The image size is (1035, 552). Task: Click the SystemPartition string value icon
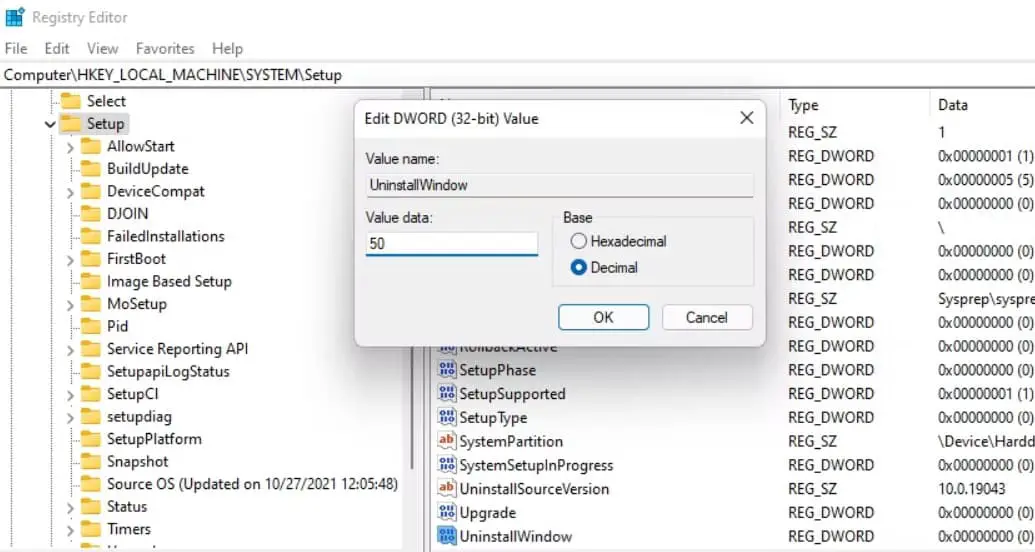click(447, 441)
